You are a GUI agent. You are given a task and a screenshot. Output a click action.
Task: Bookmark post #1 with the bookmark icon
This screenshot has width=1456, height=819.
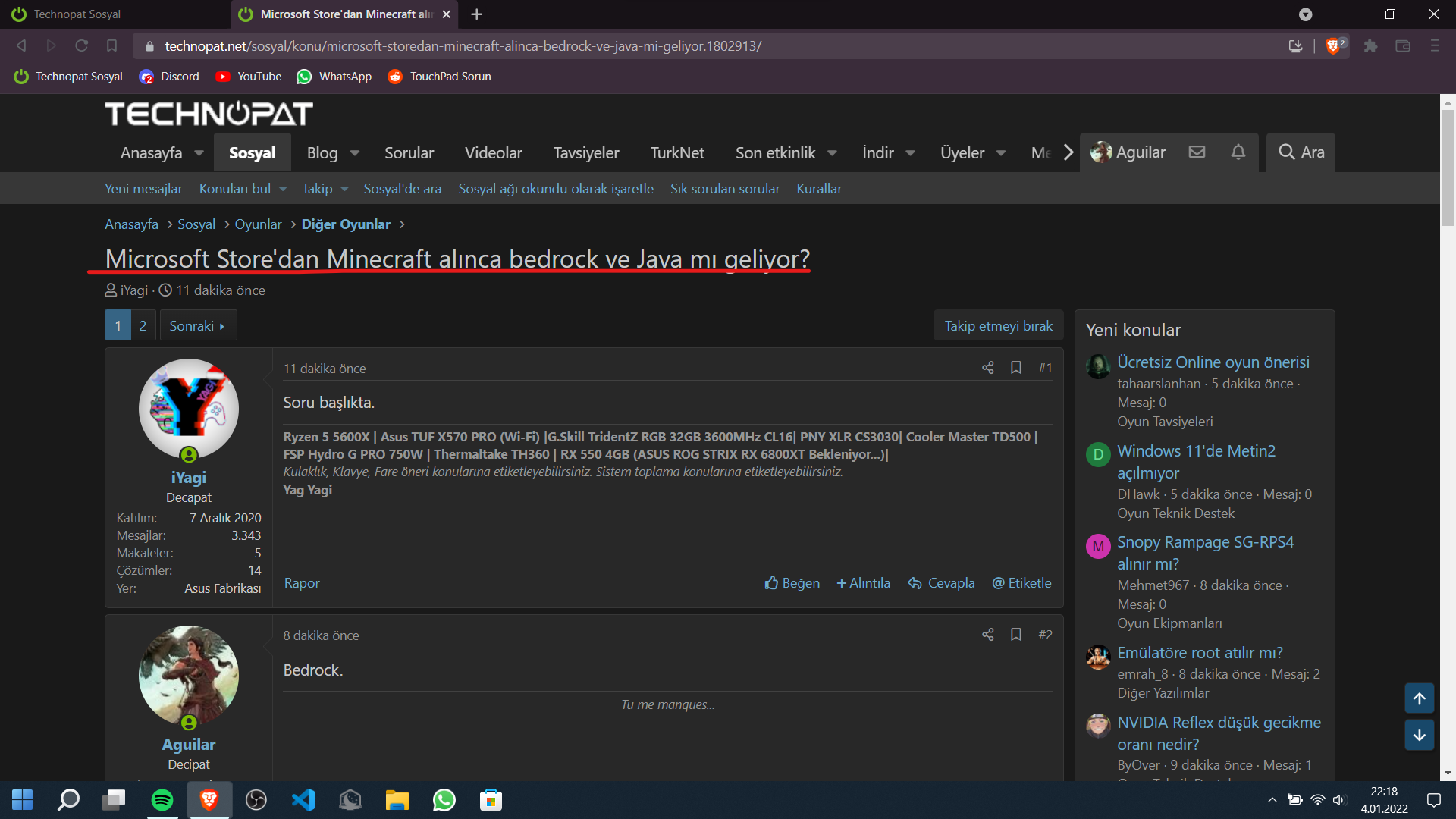(x=1016, y=368)
